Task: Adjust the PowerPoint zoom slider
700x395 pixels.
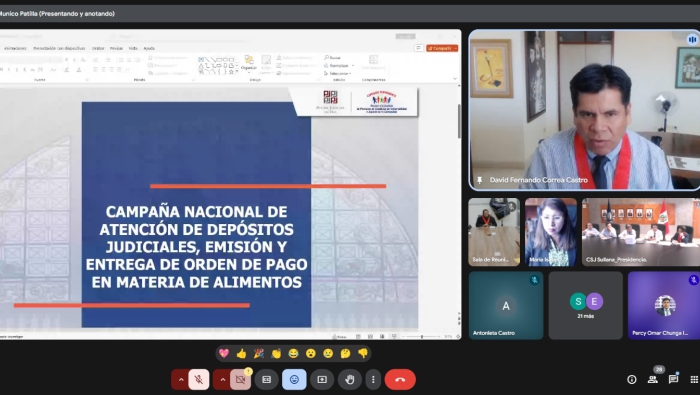Action: 422,337
